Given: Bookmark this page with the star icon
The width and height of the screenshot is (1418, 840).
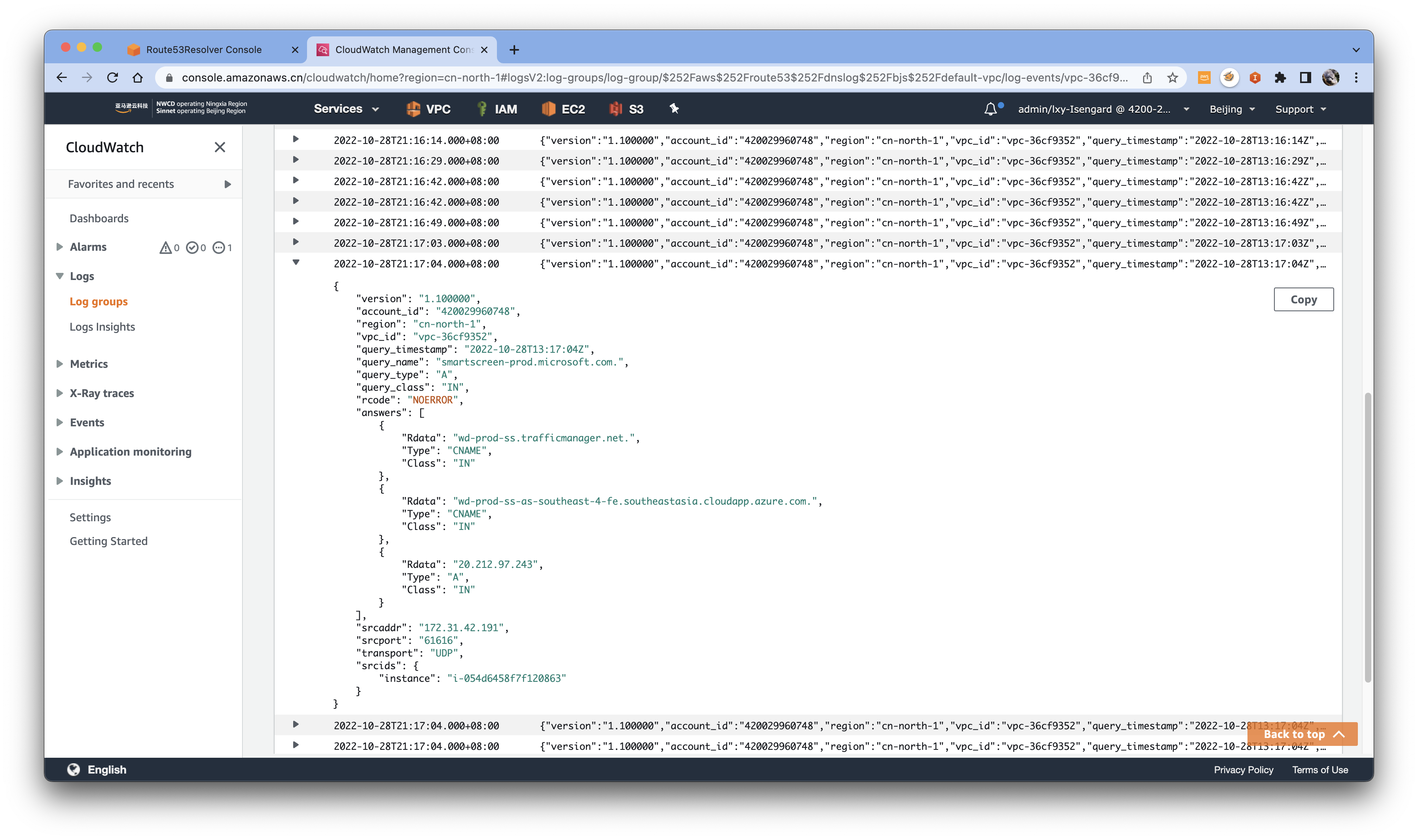Looking at the screenshot, I should (x=1172, y=78).
